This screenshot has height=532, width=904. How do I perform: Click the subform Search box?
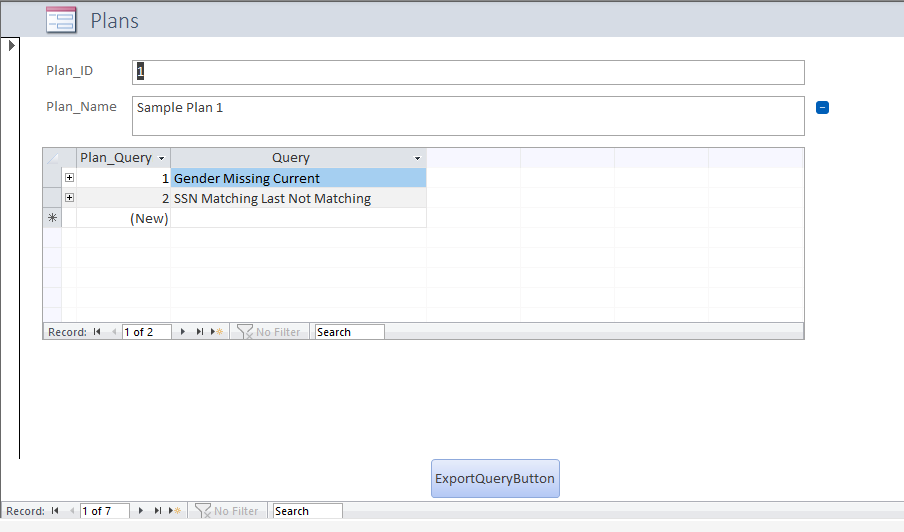(349, 332)
